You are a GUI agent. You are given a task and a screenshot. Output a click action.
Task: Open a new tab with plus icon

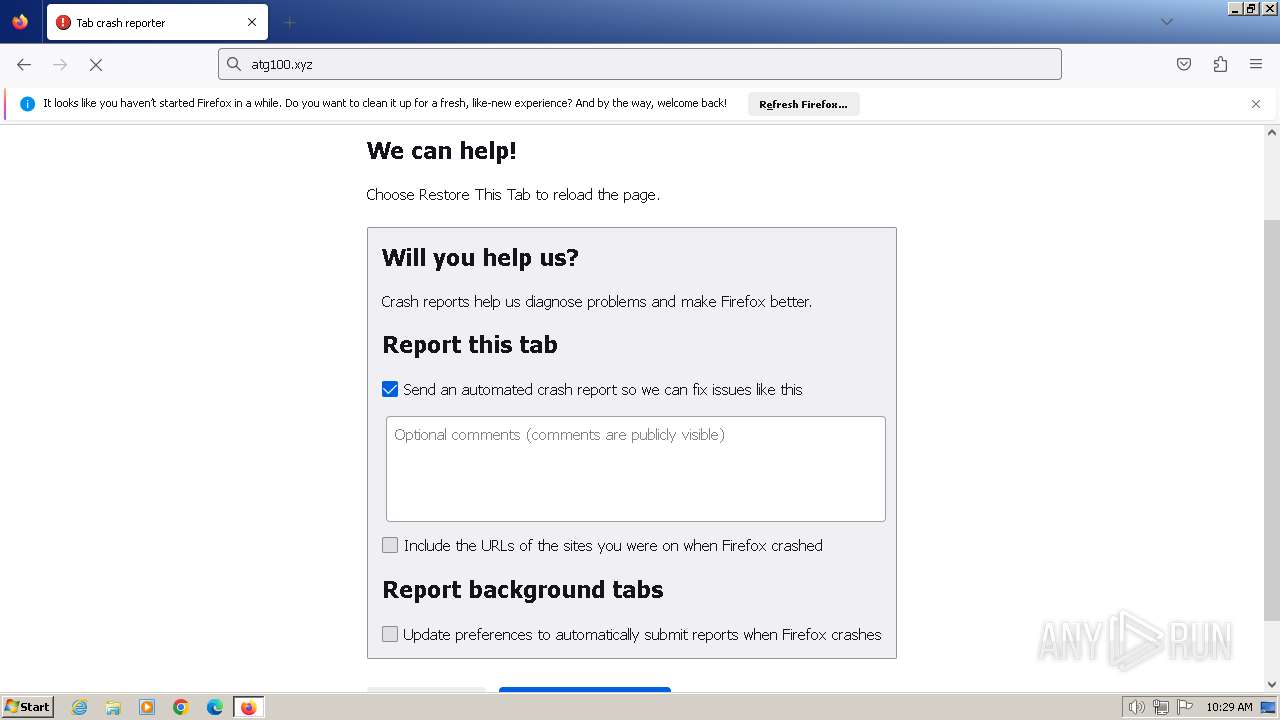click(289, 22)
